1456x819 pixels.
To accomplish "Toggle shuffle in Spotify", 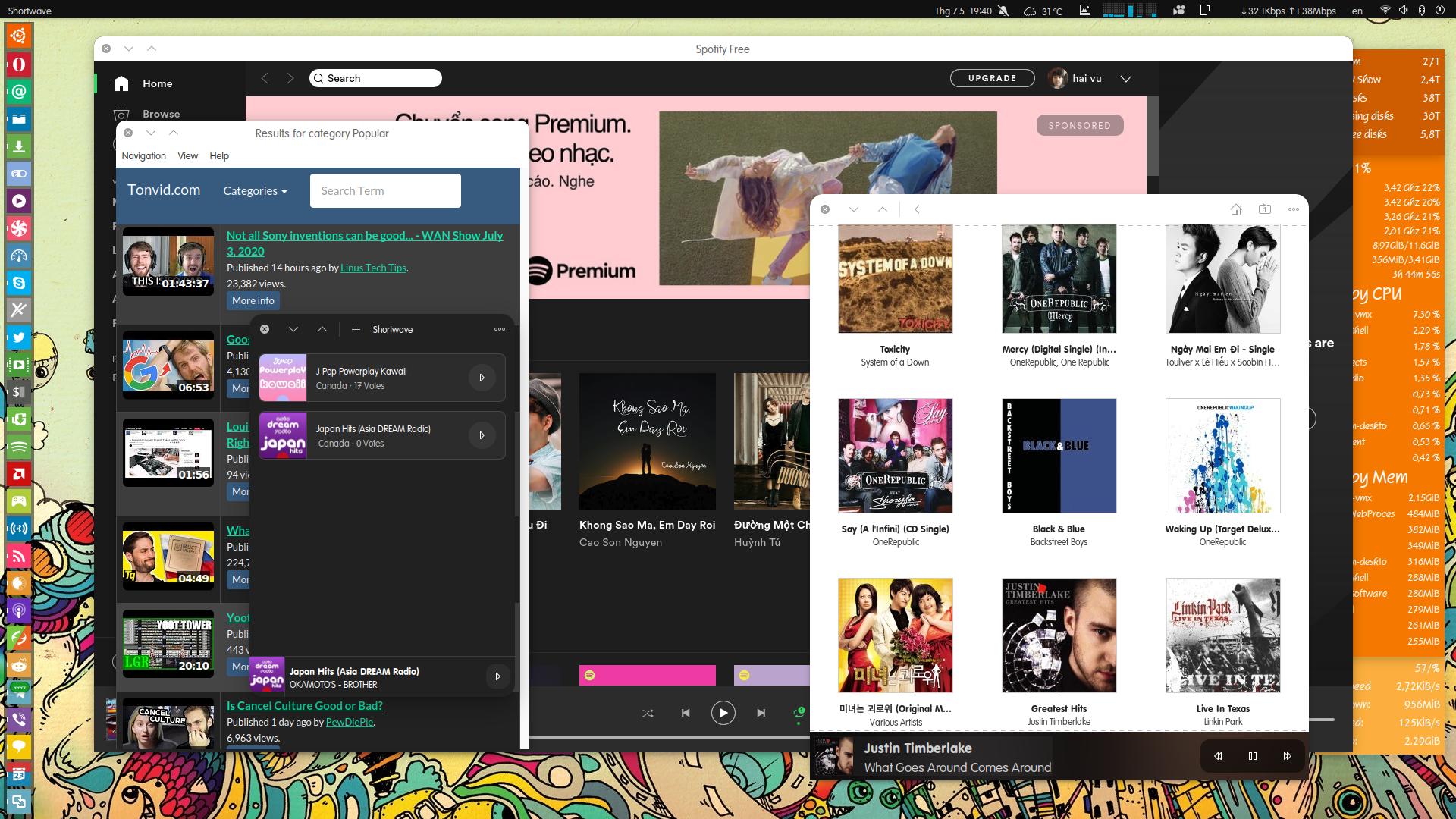I will (648, 713).
